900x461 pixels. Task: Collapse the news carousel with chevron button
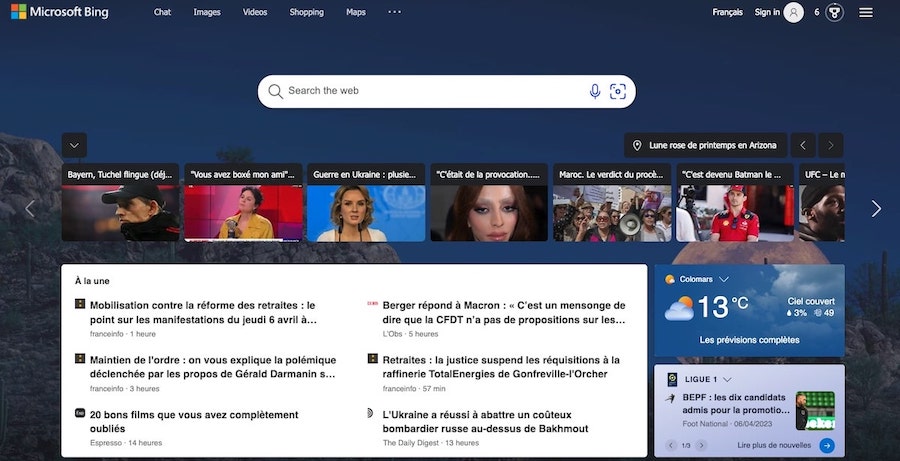(75, 145)
